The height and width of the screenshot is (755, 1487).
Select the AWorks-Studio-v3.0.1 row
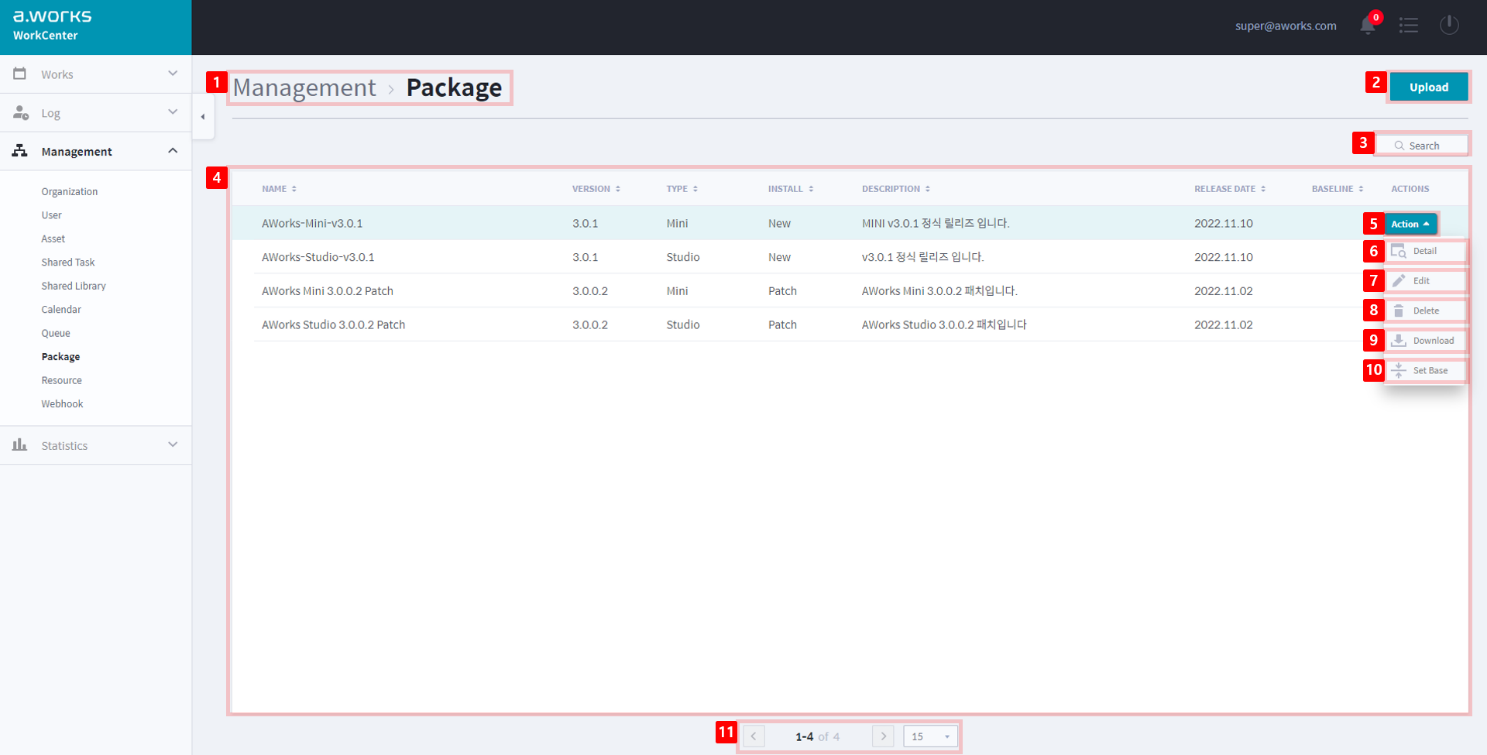[850, 257]
